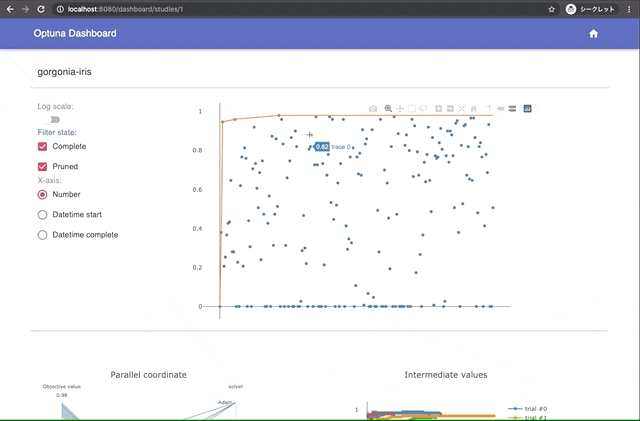Toggle the Log scale switch
Image resolution: width=640 pixels, height=421 pixels.
coord(51,120)
